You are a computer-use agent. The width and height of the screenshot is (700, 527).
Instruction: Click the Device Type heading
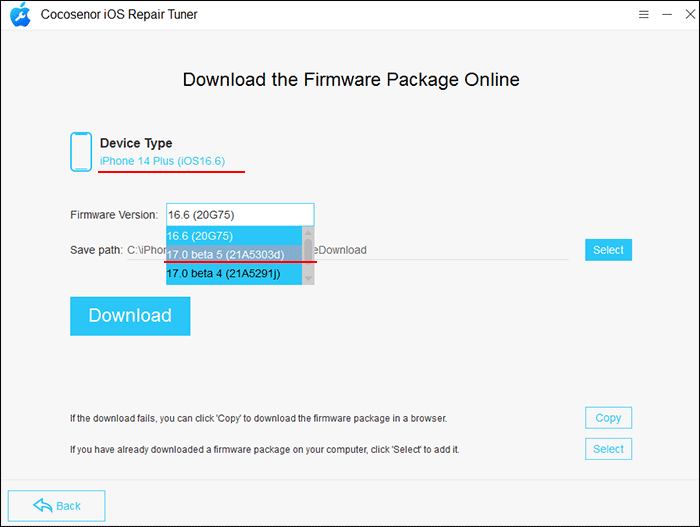[x=136, y=143]
